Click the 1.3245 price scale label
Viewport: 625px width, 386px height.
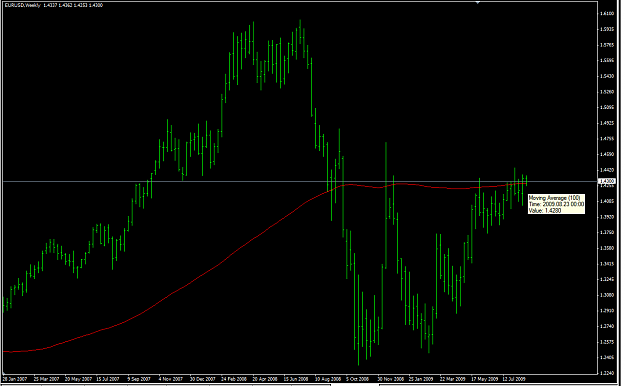click(607, 279)
